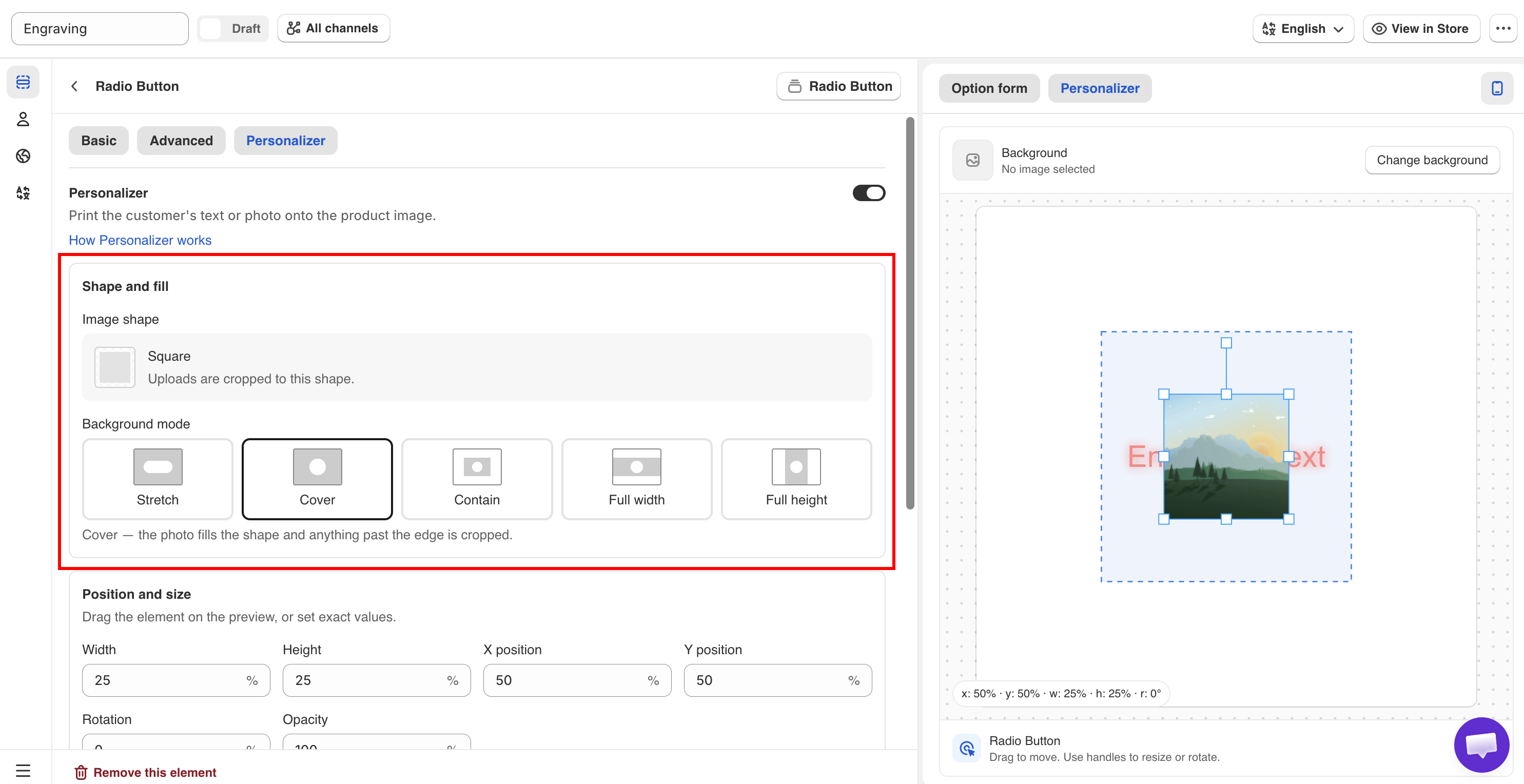Go back with the left chevron
1524x784 pixels.
click(x=74, y=86)
